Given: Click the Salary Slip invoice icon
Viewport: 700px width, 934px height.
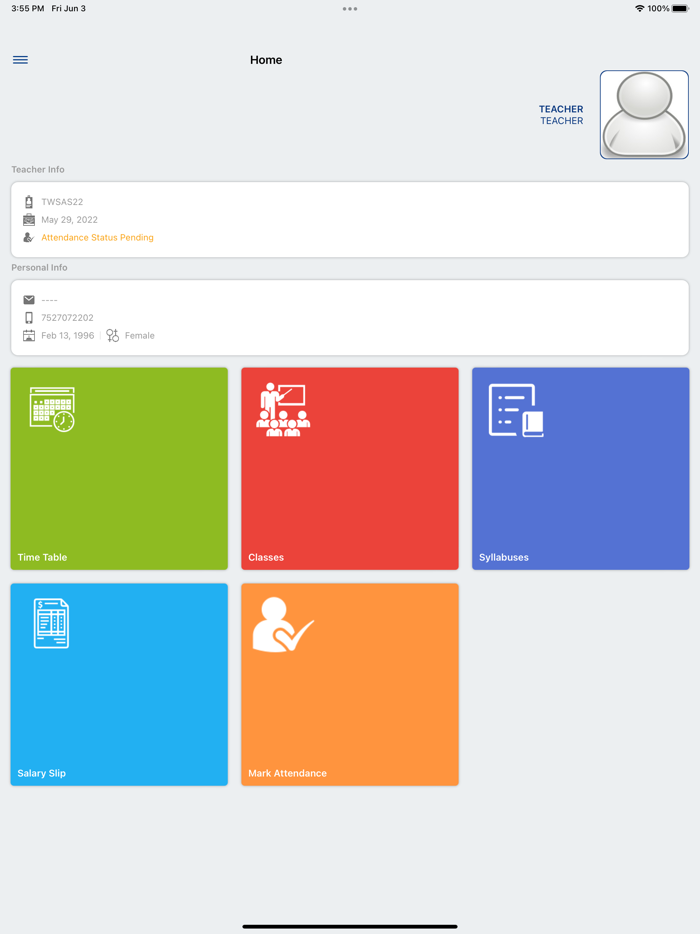Looking at the screenshot, I should [x=51, y=623].
